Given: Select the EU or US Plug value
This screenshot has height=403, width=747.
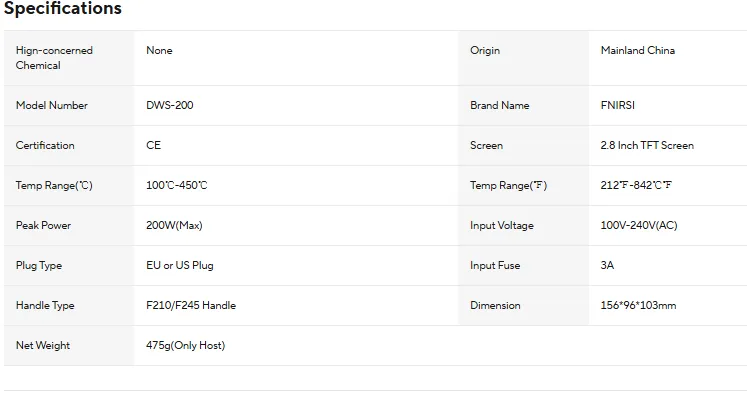Looking at the screenshot, I should tap(180, 265).
